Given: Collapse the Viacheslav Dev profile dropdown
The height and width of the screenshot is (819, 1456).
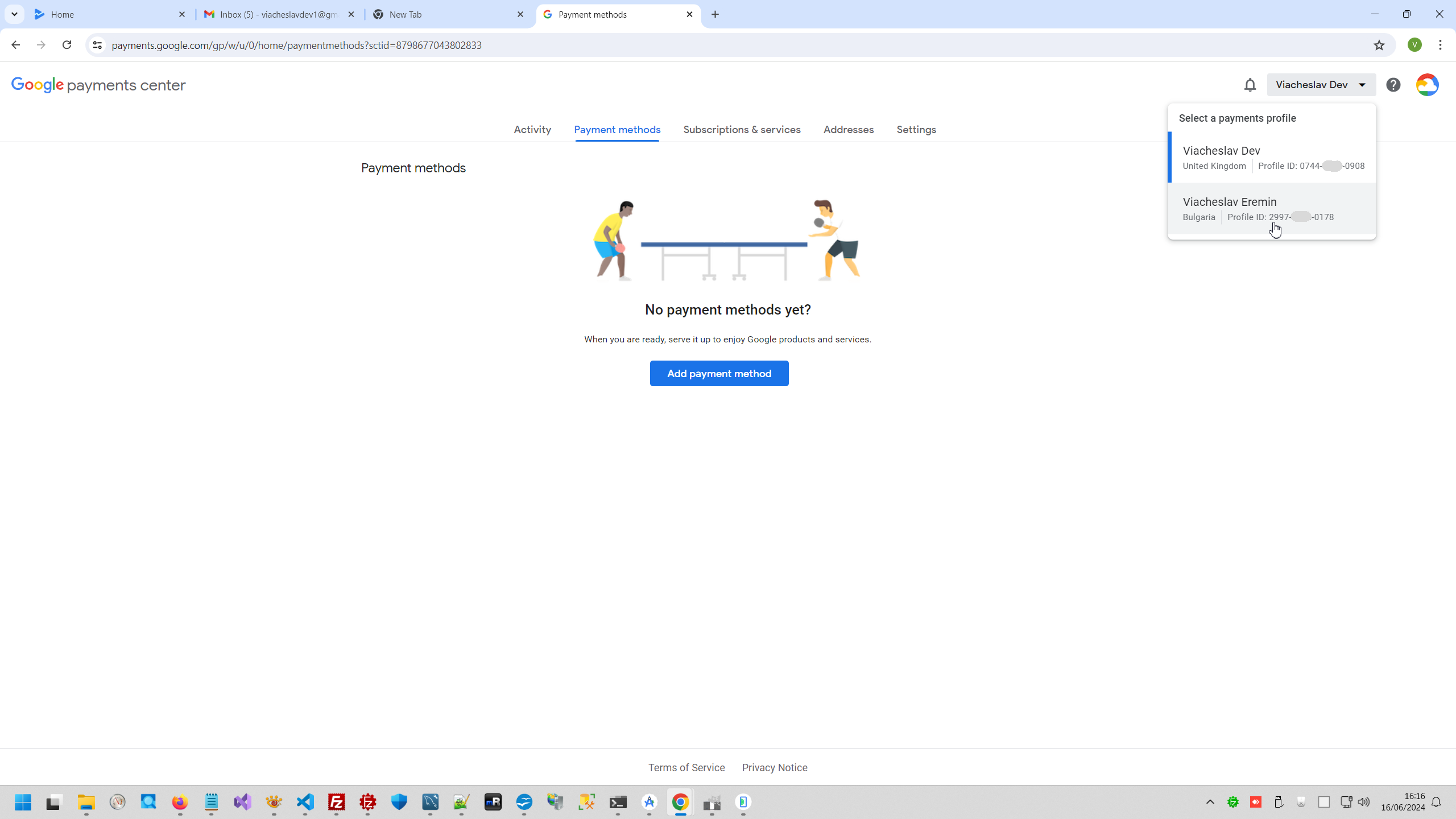Looking at the screenshot, I should pyautogui.click(x=1321, y=85).
